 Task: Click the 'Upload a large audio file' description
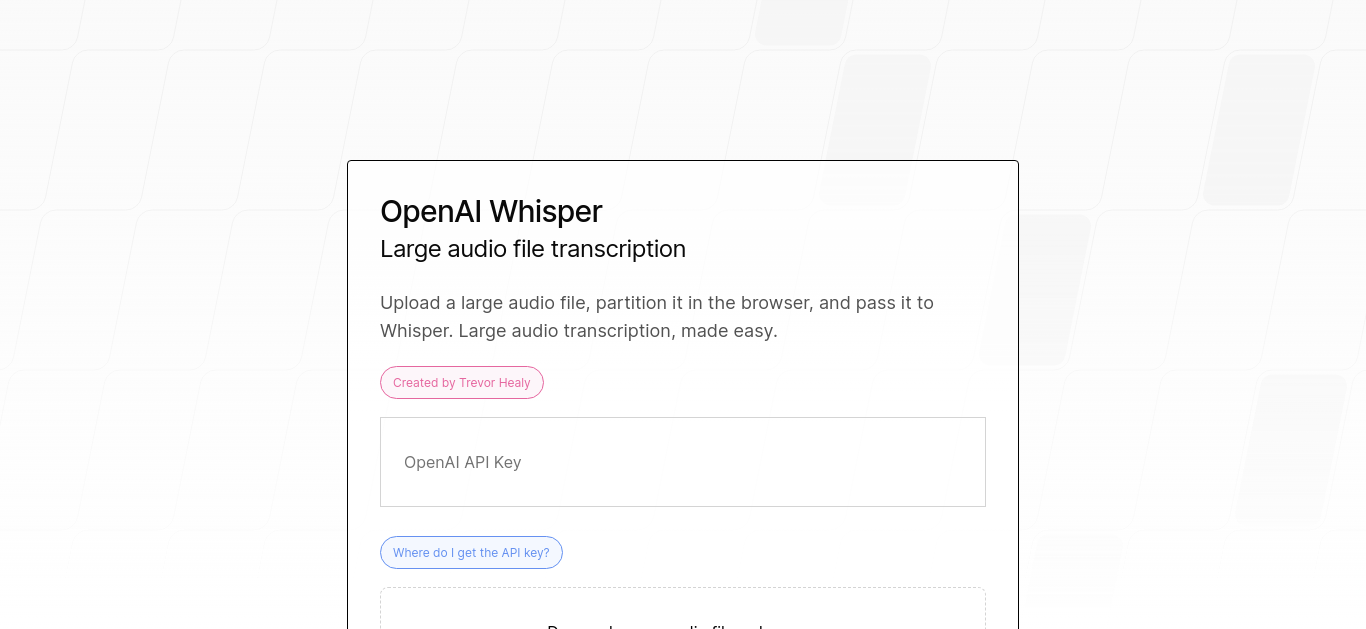click(657, 316)
